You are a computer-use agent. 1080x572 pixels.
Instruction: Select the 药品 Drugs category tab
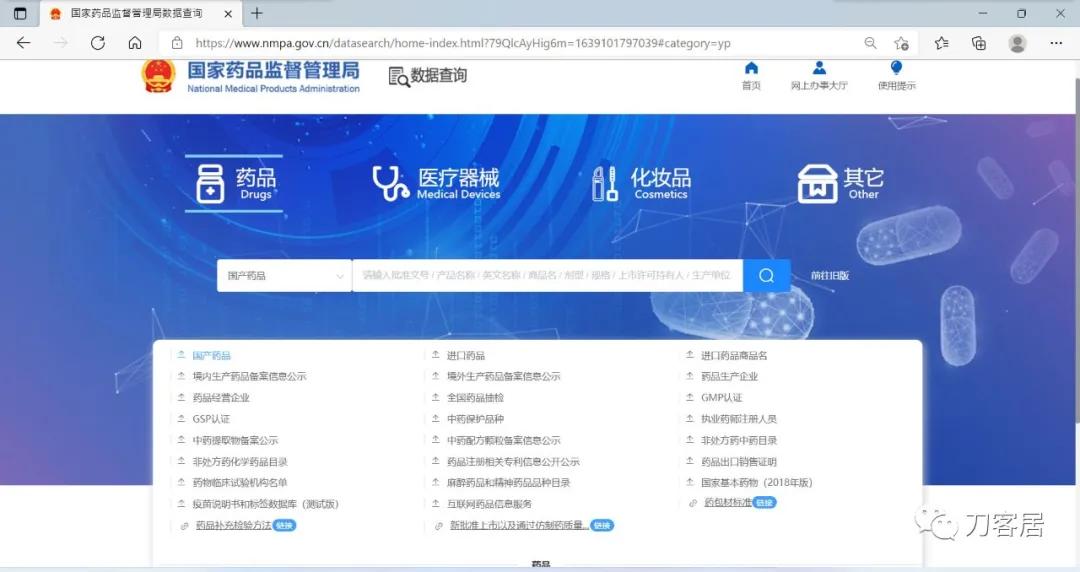pos(234,183)
